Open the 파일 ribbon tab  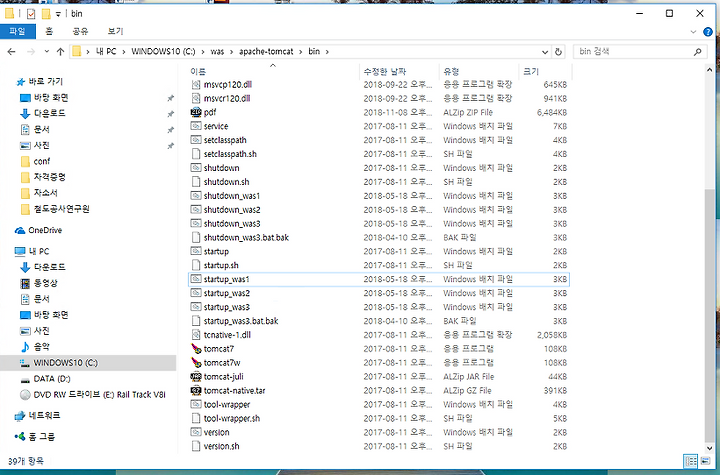[17, 31]
